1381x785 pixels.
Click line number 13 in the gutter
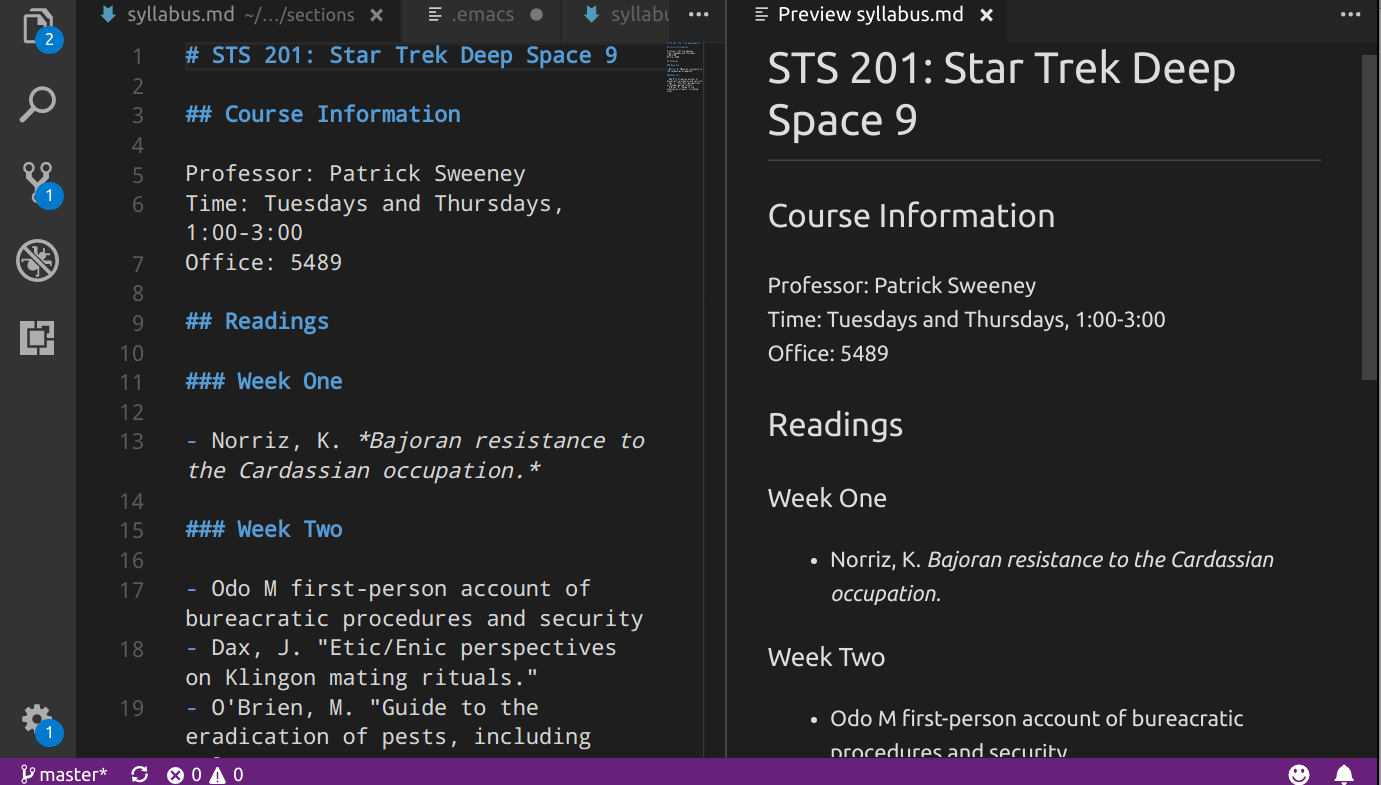[x=132, y=442]
